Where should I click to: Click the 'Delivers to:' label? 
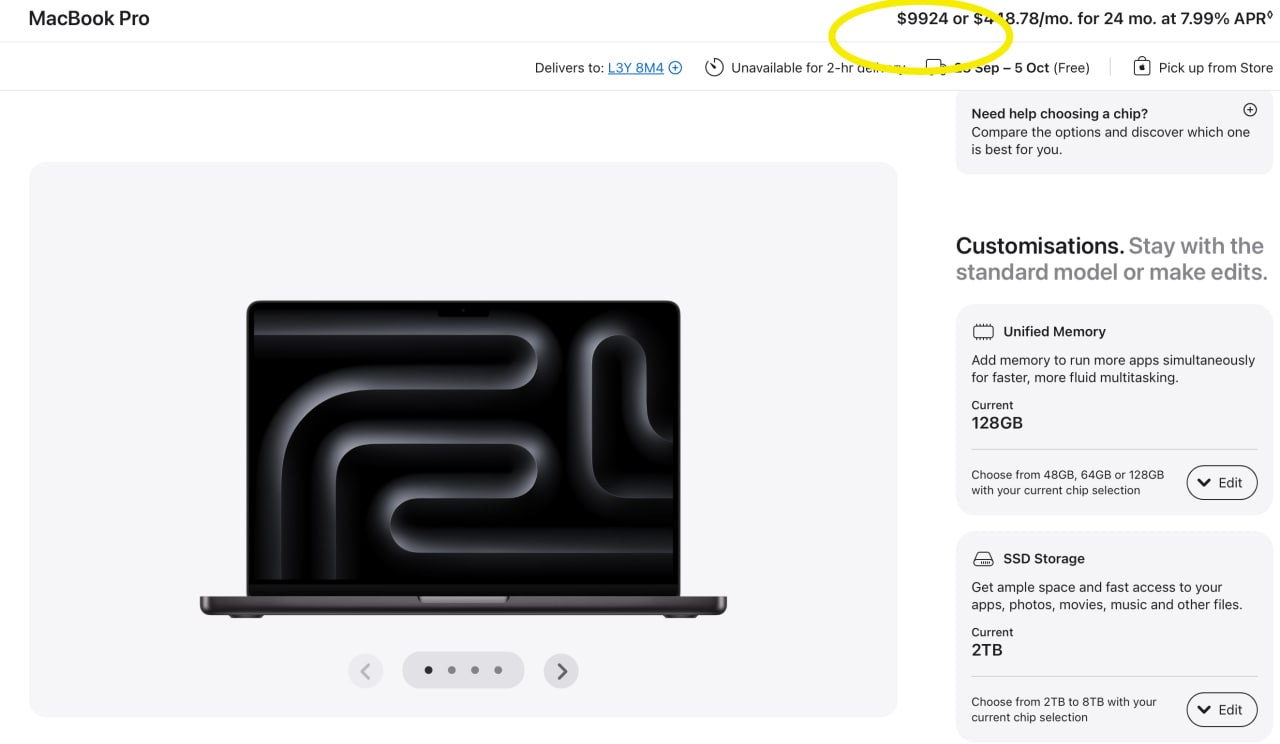click(569, 68)
